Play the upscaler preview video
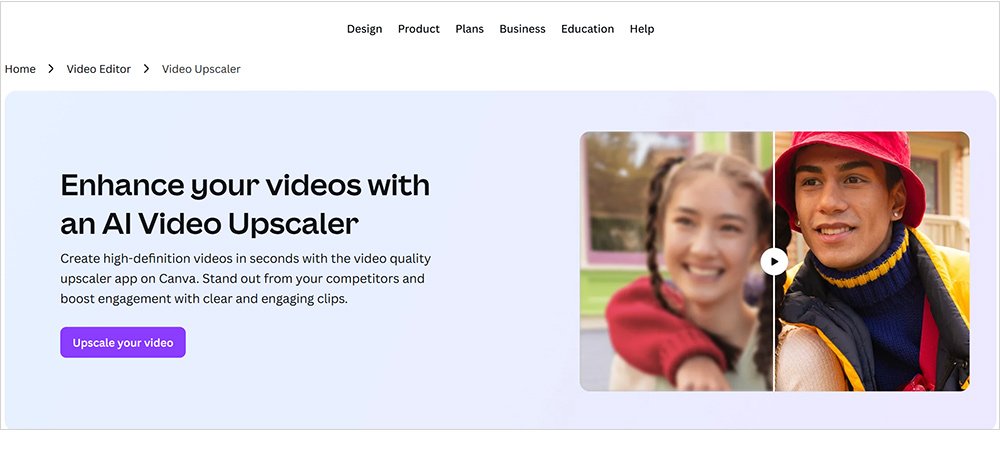Image resolution: width=1000 pixels, height=449 pixels. (774, 261)
